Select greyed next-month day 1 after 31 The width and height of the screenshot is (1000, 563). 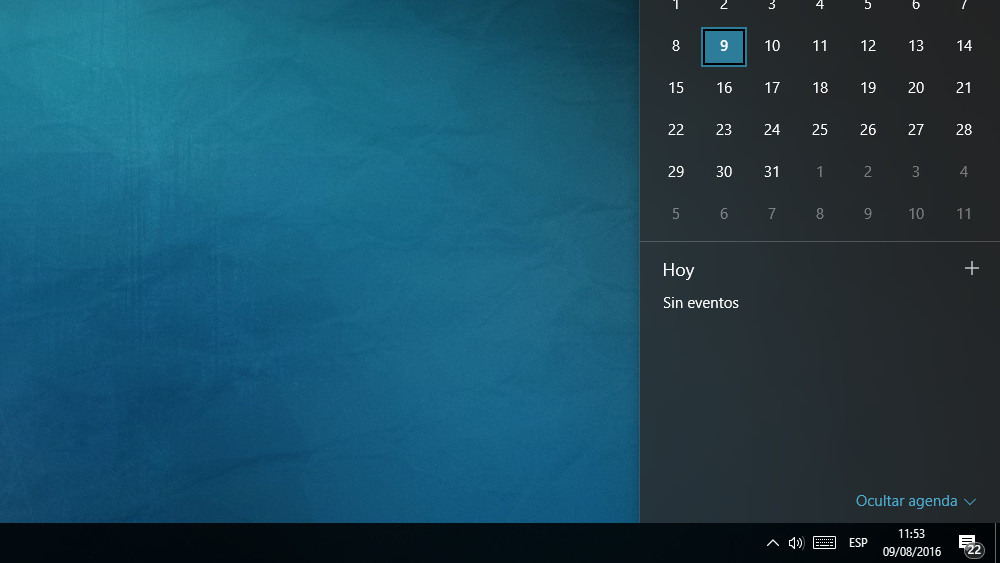point(820,172)
